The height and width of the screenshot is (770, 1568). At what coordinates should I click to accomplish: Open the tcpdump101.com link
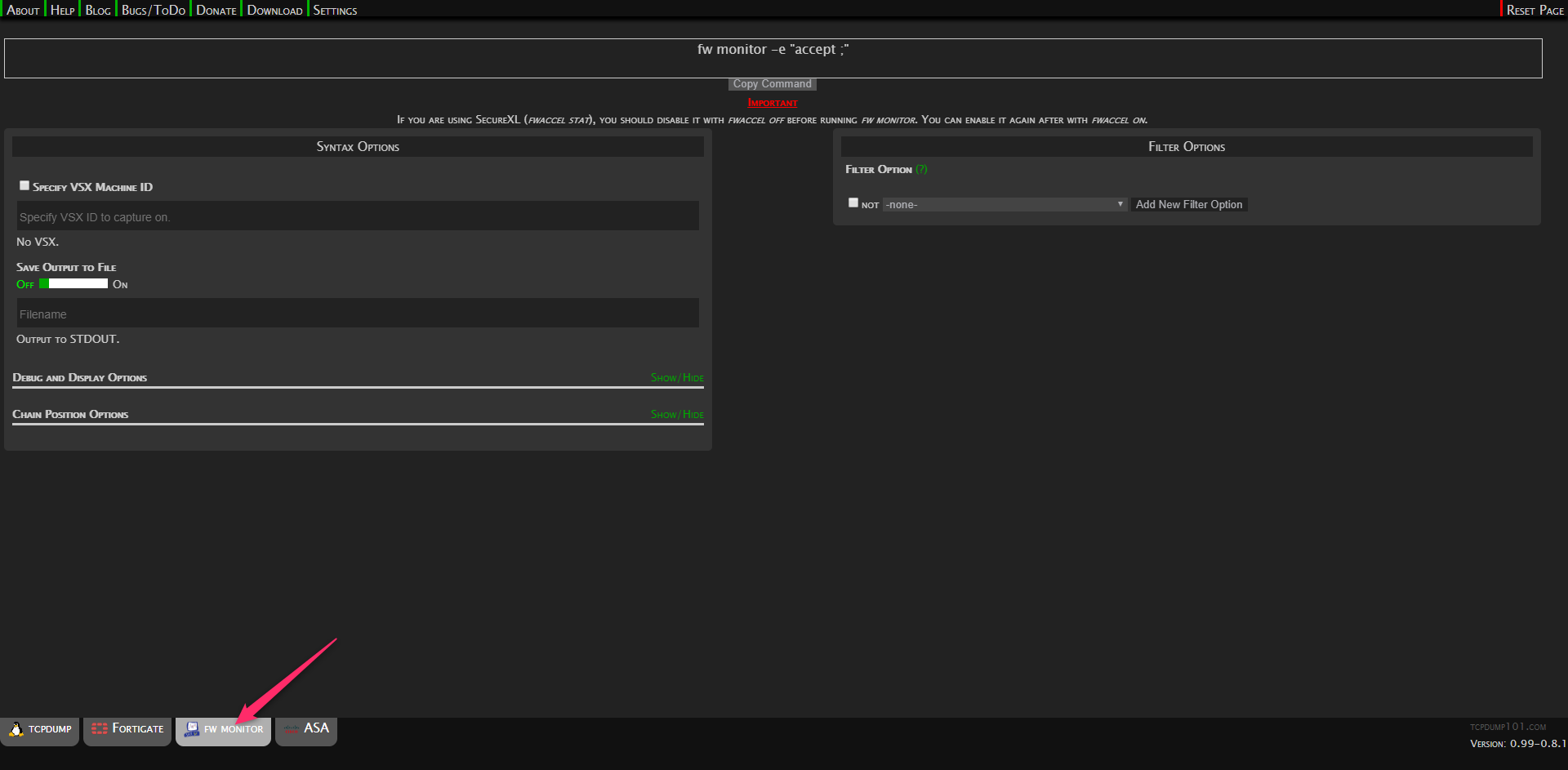[x=1508, y=727]
